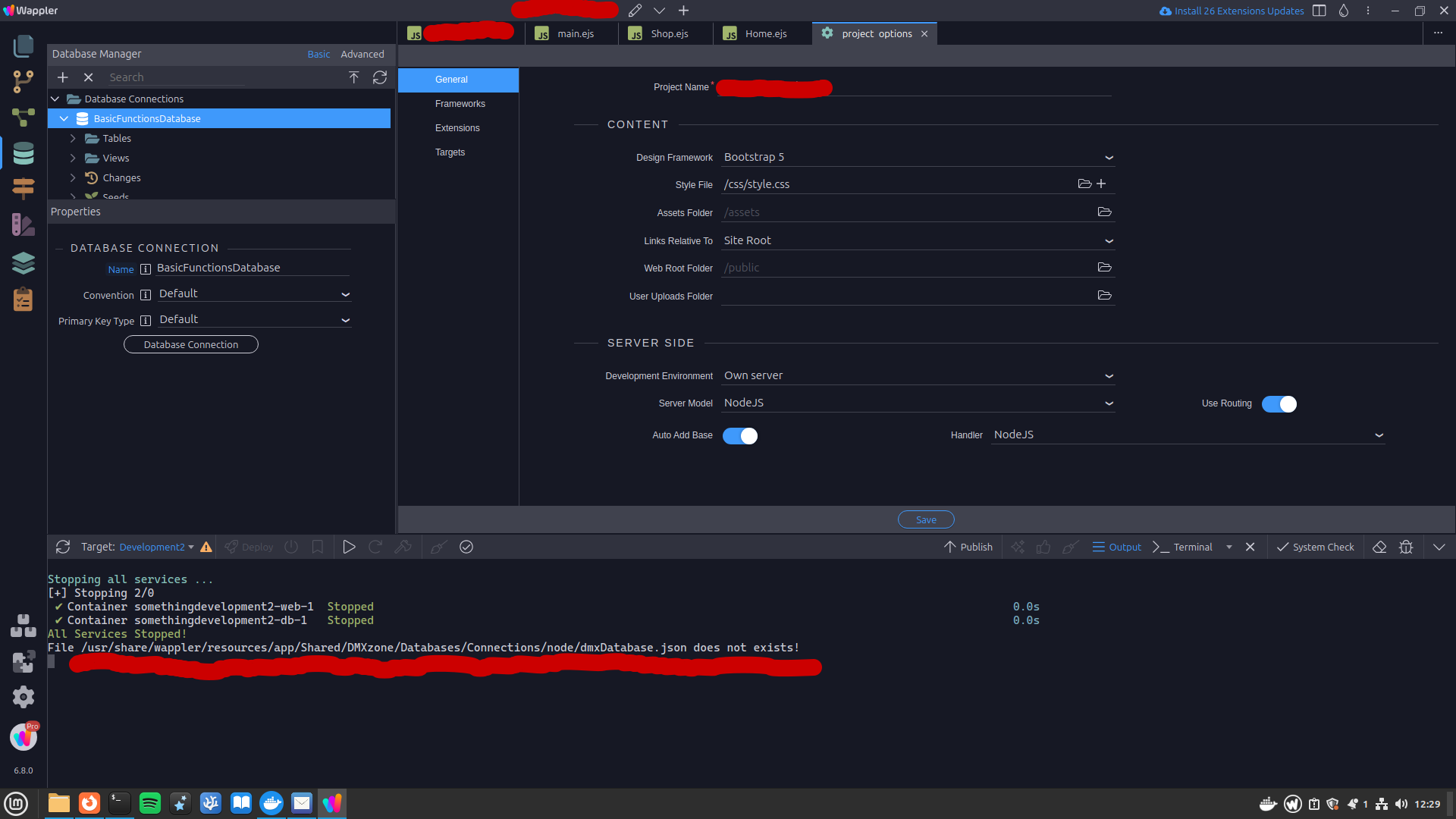This screenshot has height=819, width=1456.
Task: Open the Server Model dropdown
Action: pos(918,403)
